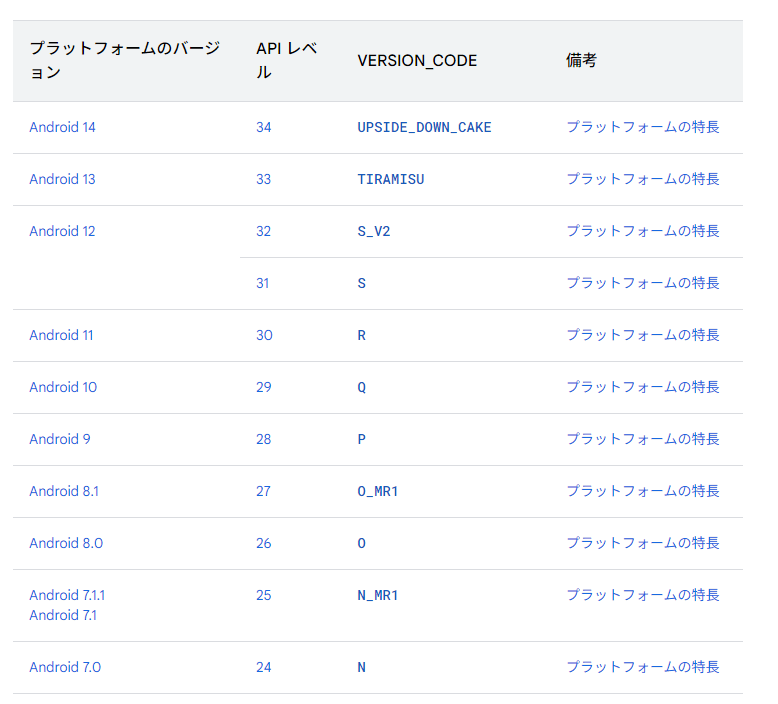The image size is (778, 704).
Task: Click API level 25 link
Action: 263,595
